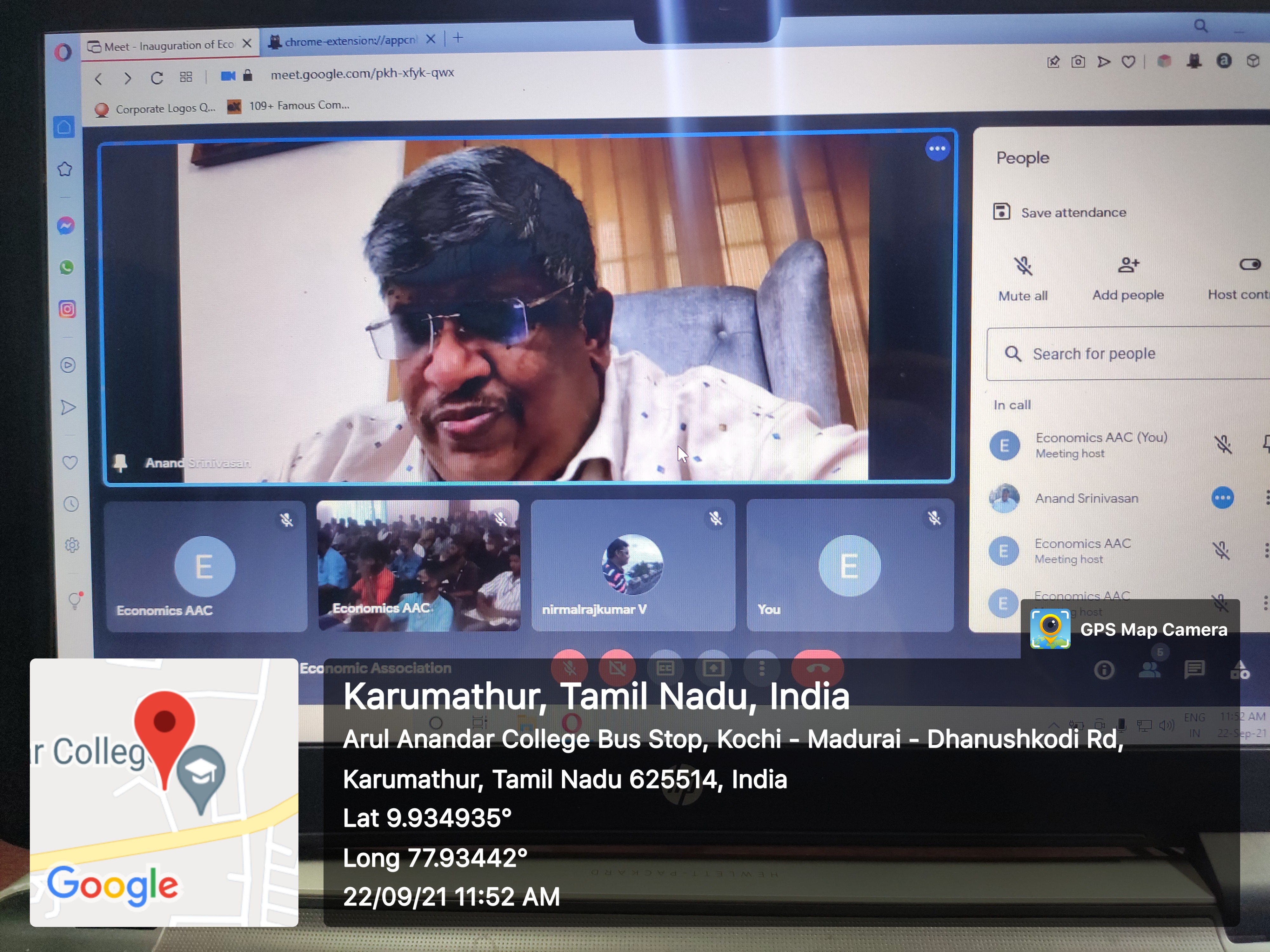Open the three-dot more options in Meet bar
Image resolution: width=1270 pixels, height=952 pixels.
[x=762, y=668]
